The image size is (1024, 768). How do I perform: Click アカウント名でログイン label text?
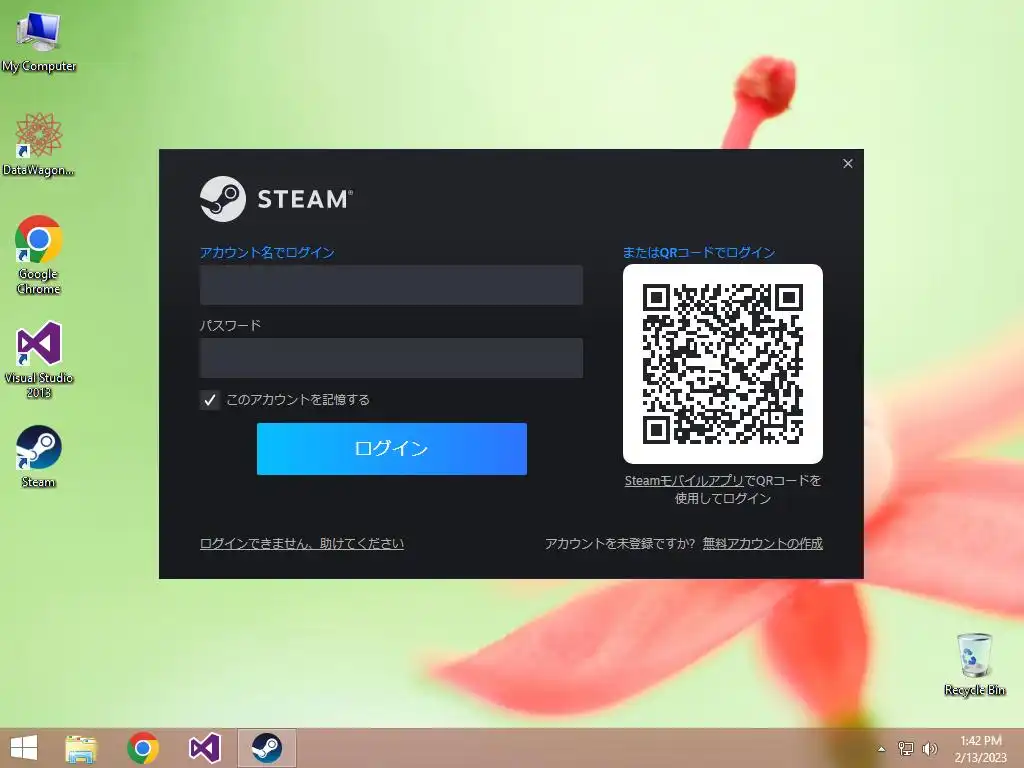267,253
